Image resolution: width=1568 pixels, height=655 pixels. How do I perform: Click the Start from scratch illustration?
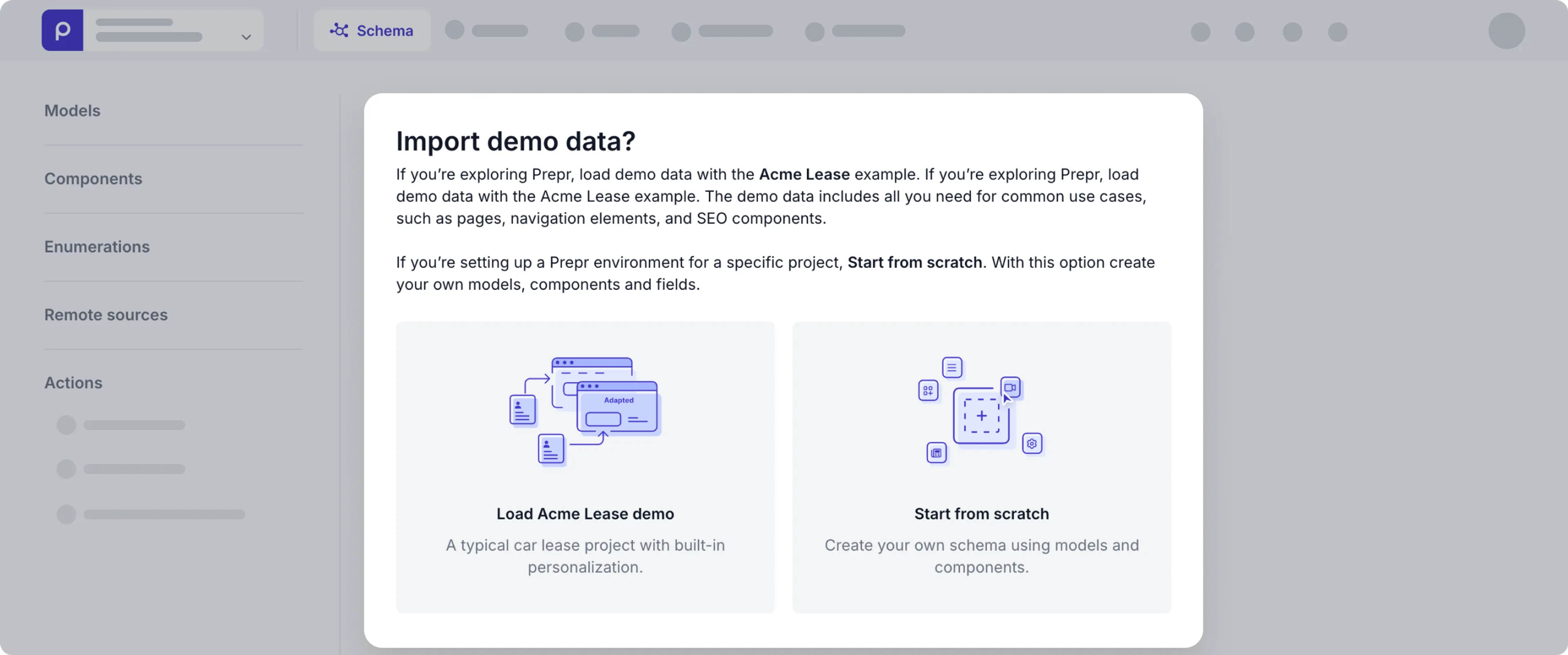[x=981, y=411]
